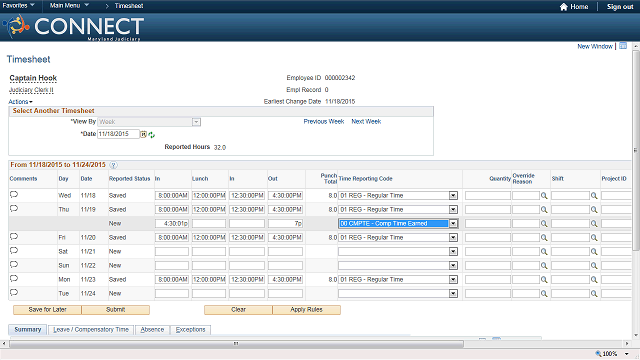Open comment bubble for Sun 11/22
640x360 pixels.
tap(14, 264)
